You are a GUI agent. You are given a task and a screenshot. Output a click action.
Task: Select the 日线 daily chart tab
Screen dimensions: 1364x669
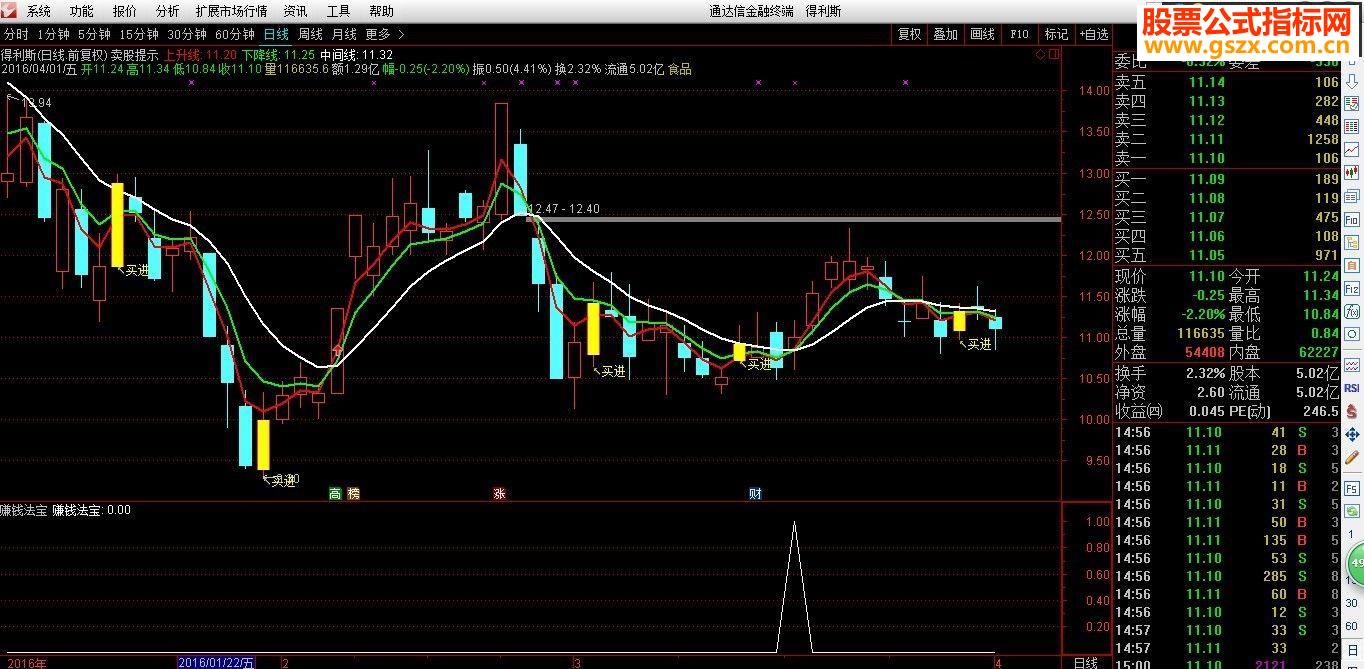coord(275,34)
